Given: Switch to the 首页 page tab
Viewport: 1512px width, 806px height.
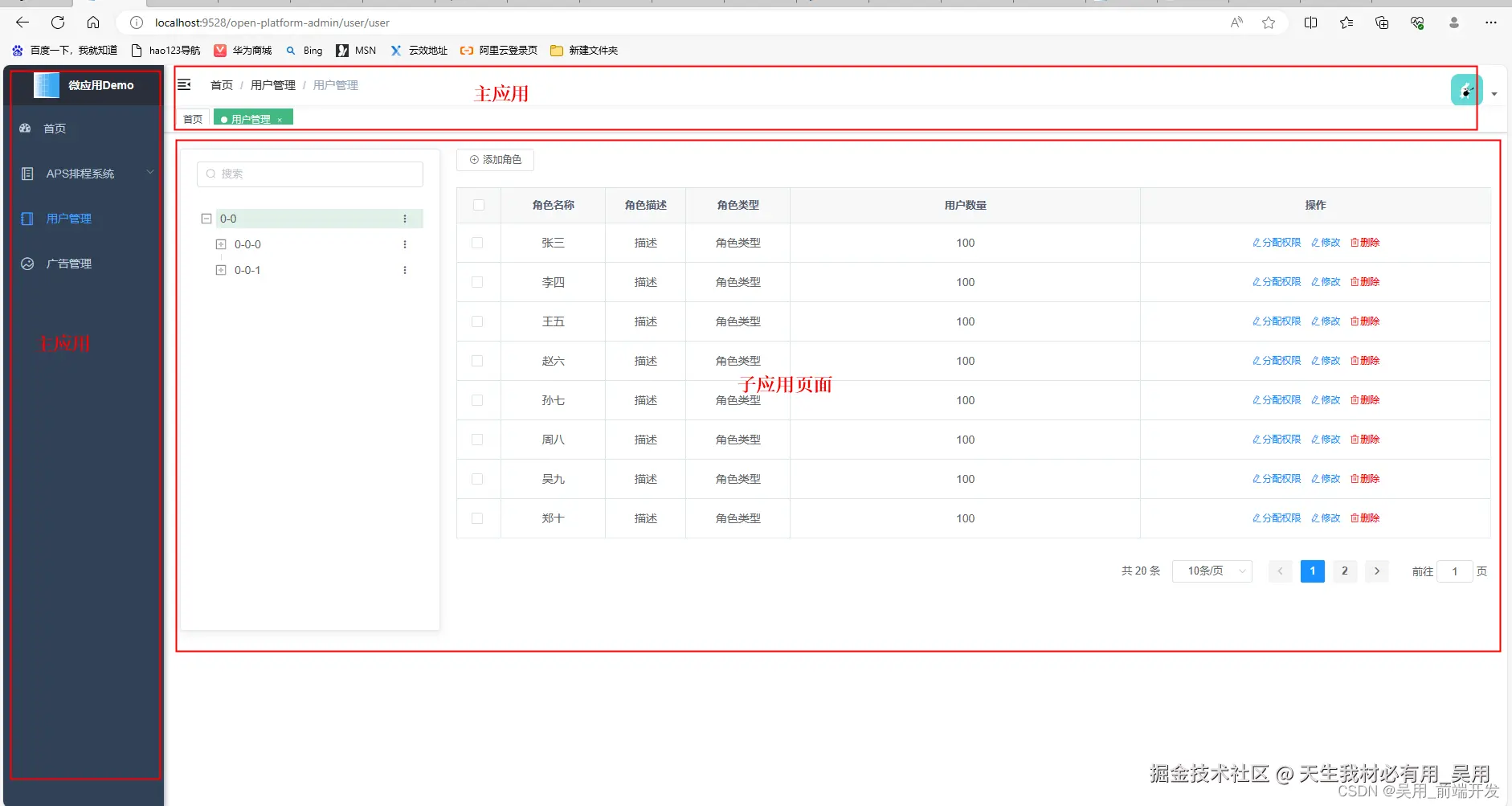Looking at the screenshot, I should 193,119.
